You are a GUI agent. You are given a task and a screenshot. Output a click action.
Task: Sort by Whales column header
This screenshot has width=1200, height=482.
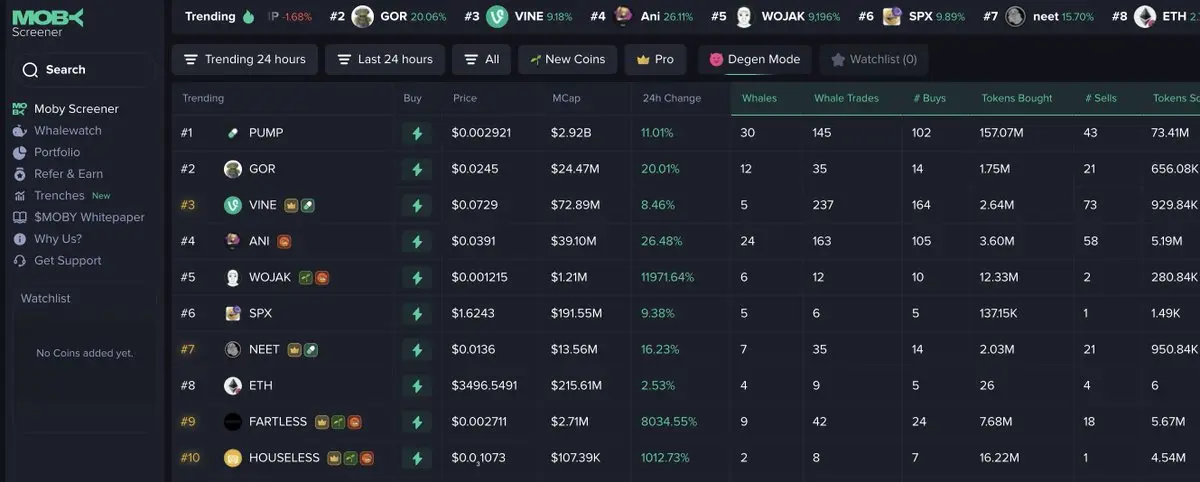[759, 98]
